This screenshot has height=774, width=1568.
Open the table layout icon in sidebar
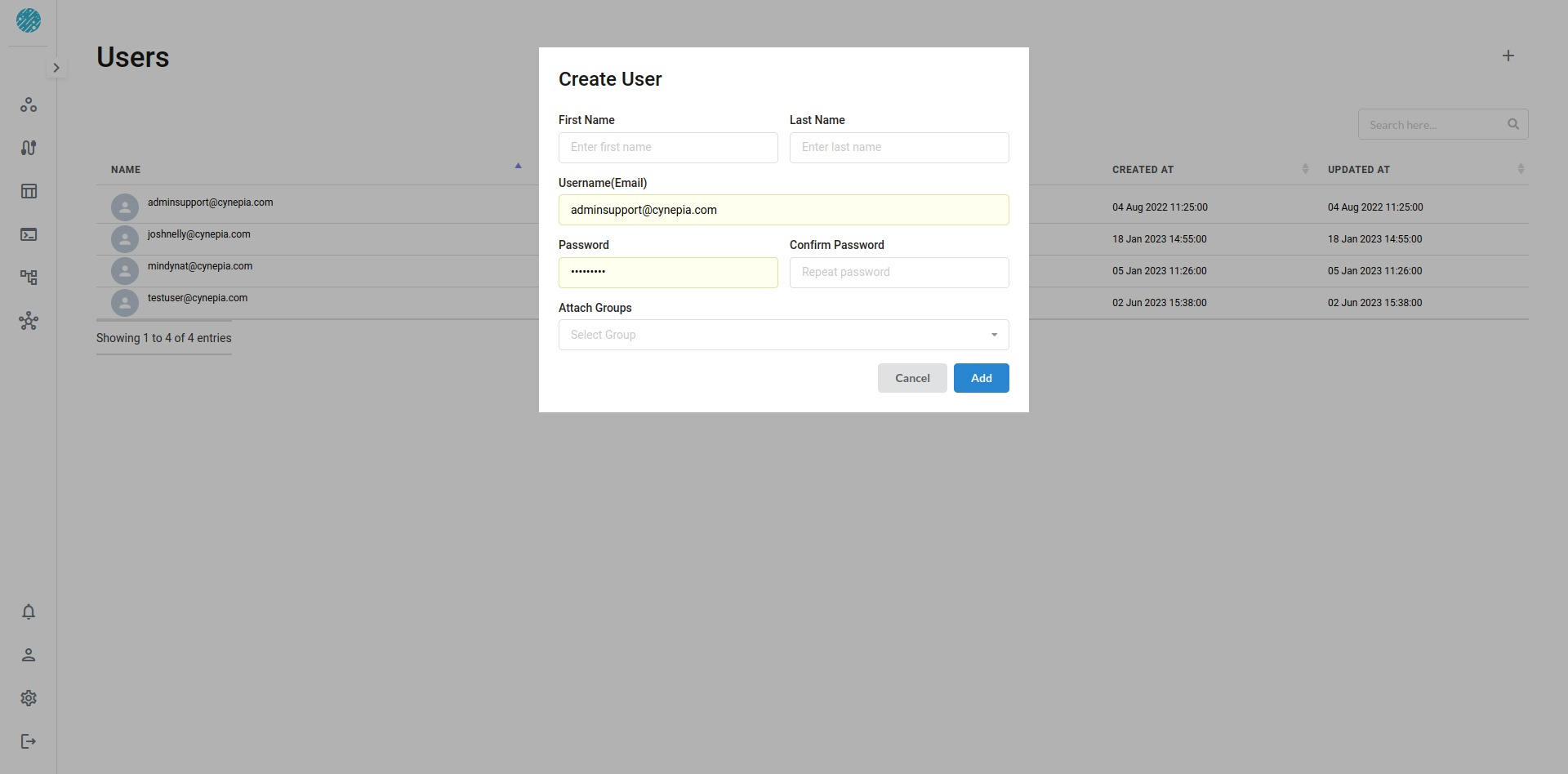point(29,191)
